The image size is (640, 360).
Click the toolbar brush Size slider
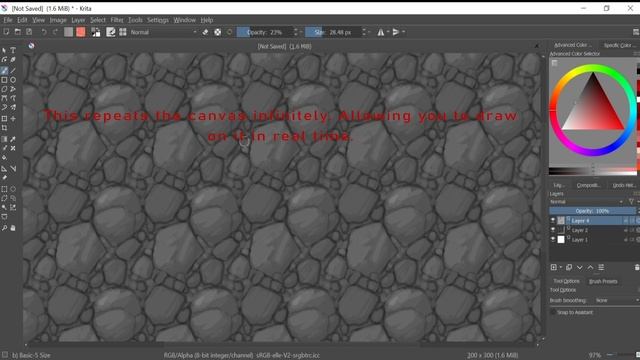[x=333, y=32]
